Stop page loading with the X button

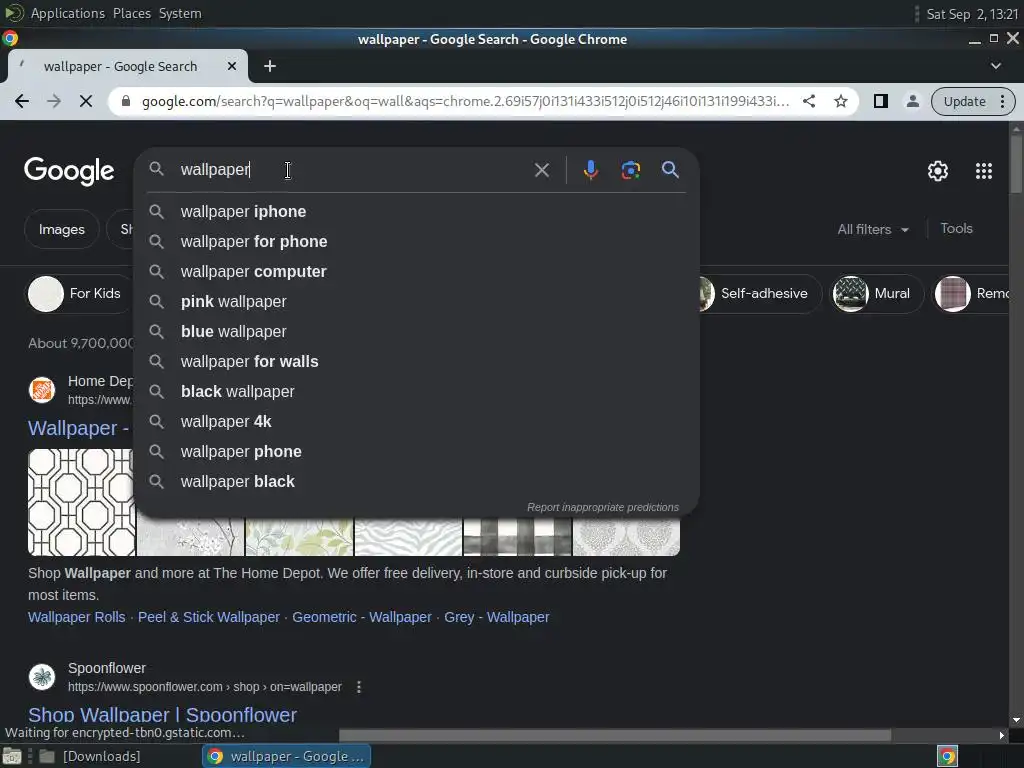pyautogui.click(x=86, y=101)
